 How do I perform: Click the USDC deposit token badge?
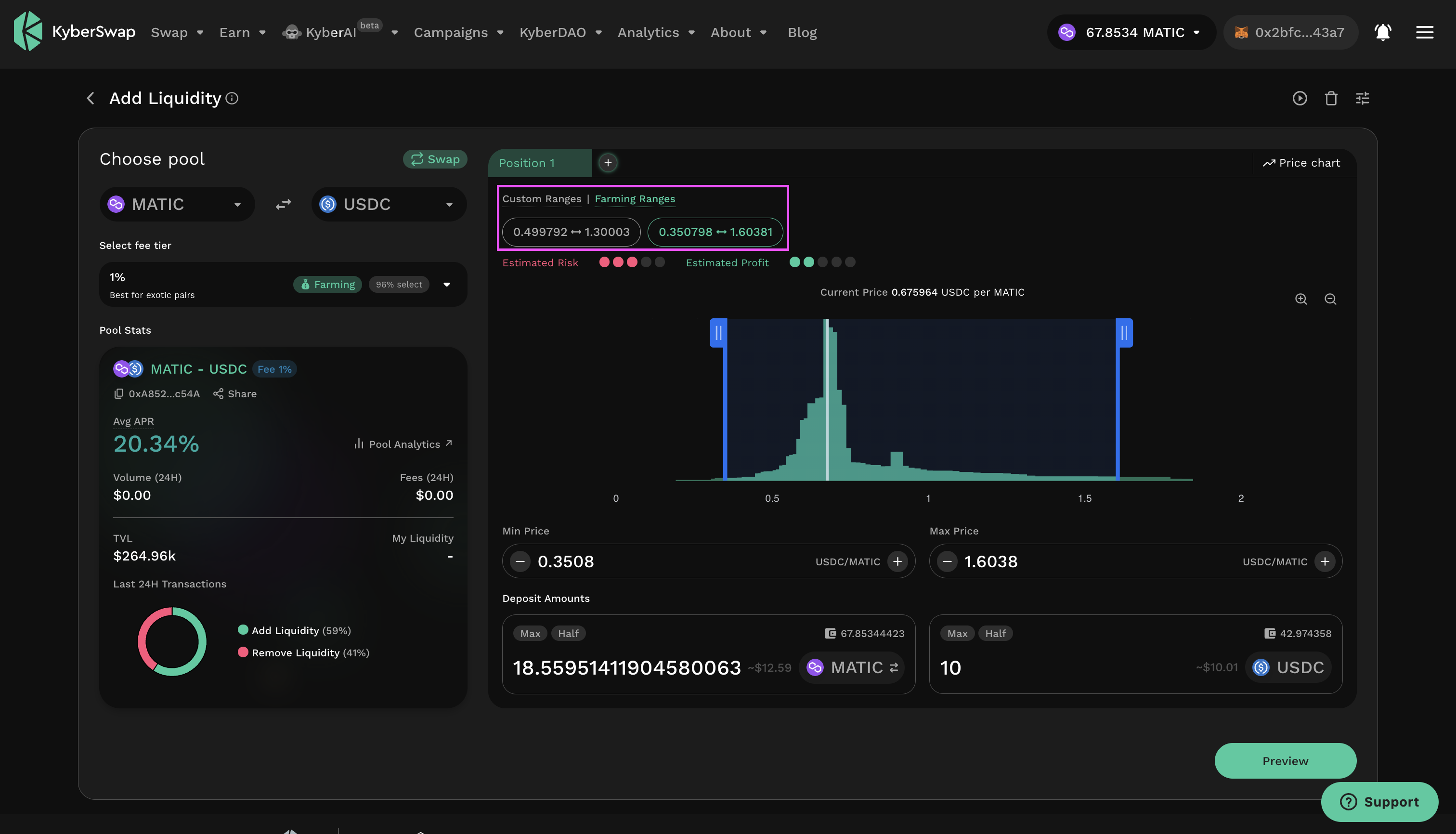(x=1289, y=667)
